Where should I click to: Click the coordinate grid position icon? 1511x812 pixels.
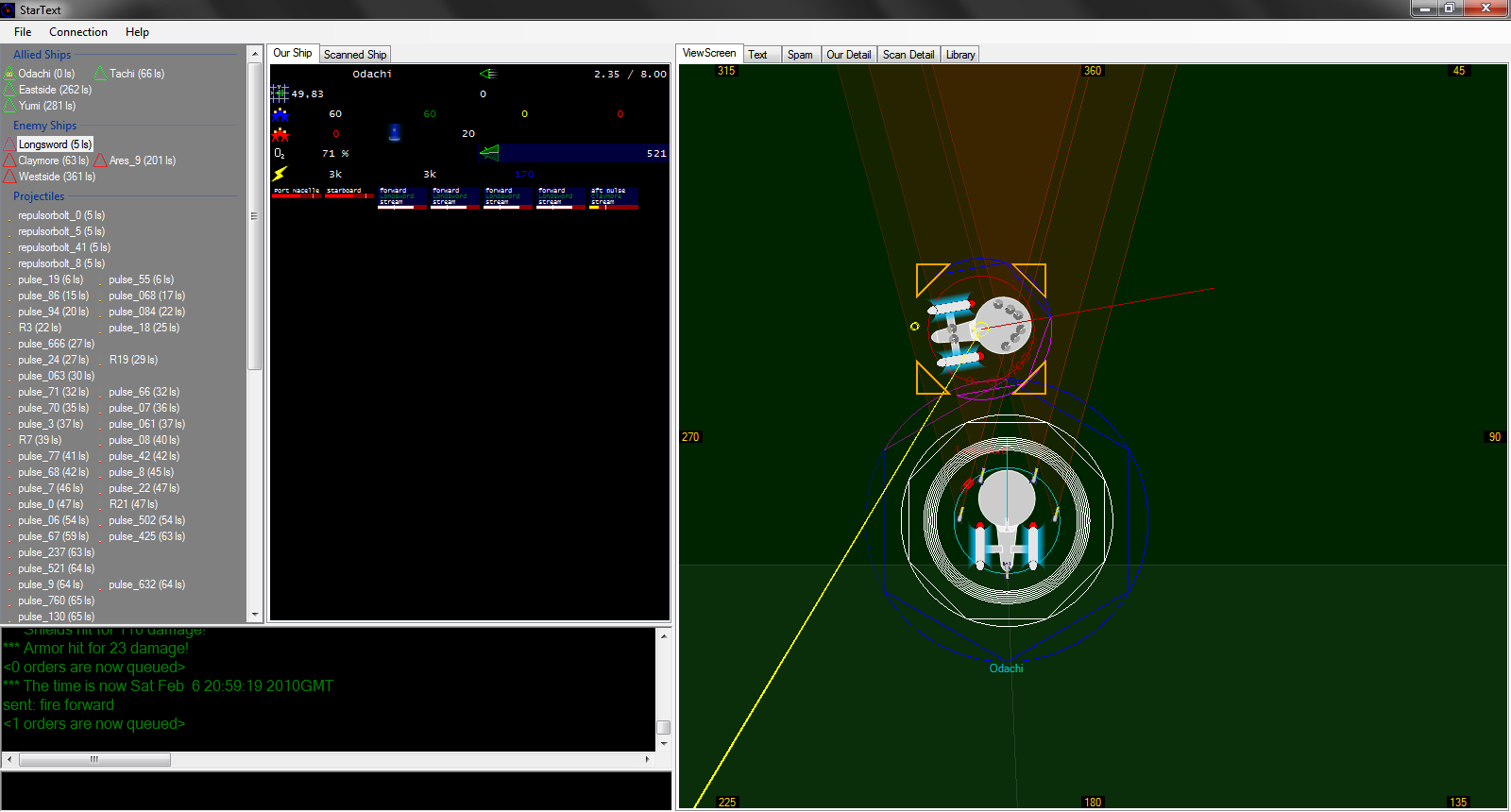[280, 93]
